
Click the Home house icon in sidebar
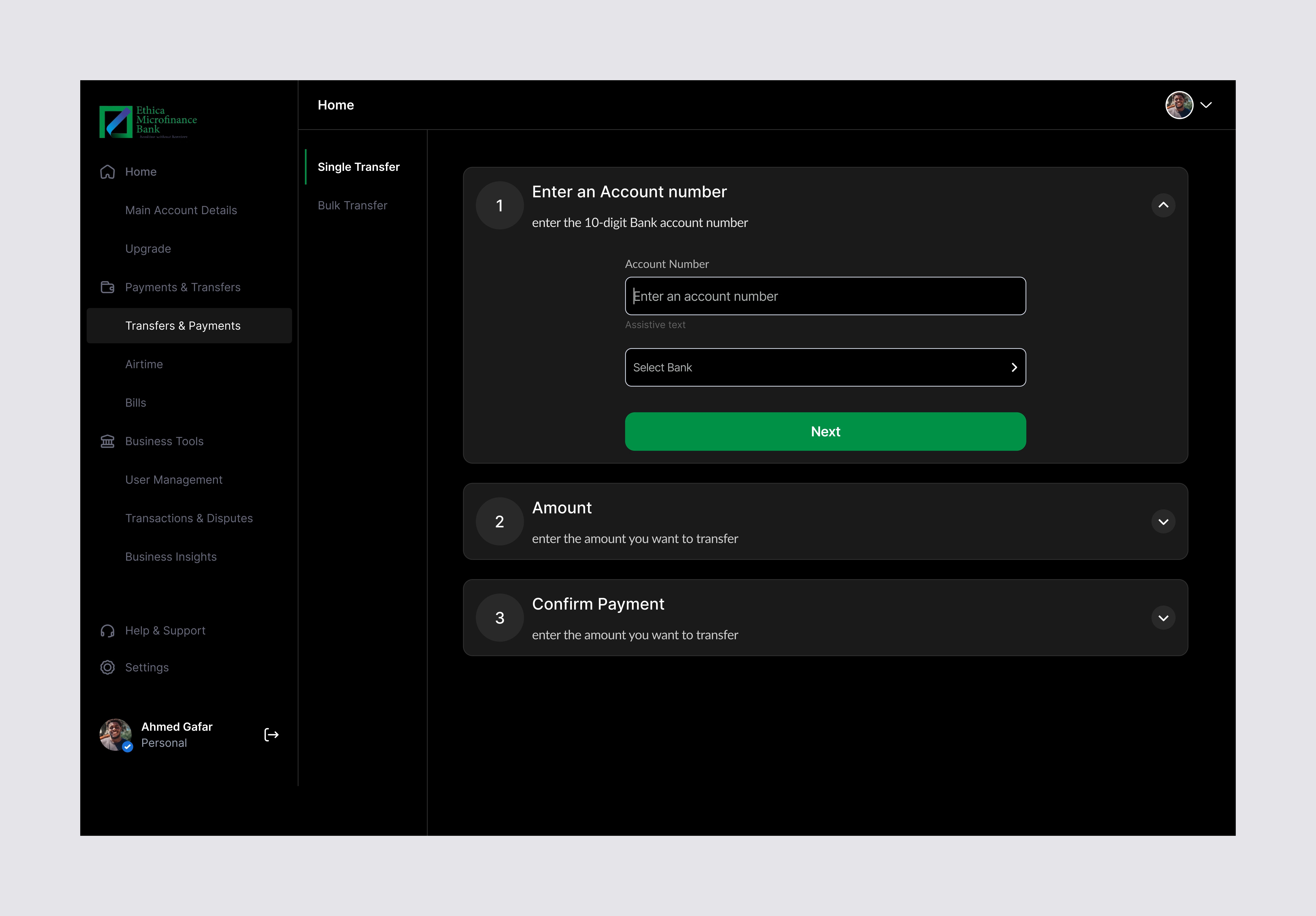[107, 172]
